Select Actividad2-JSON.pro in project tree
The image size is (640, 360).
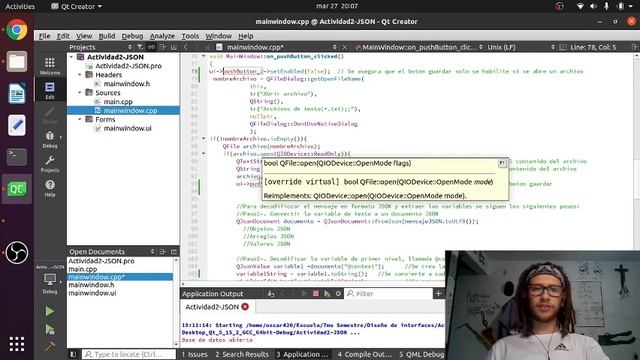pos(128,66)
